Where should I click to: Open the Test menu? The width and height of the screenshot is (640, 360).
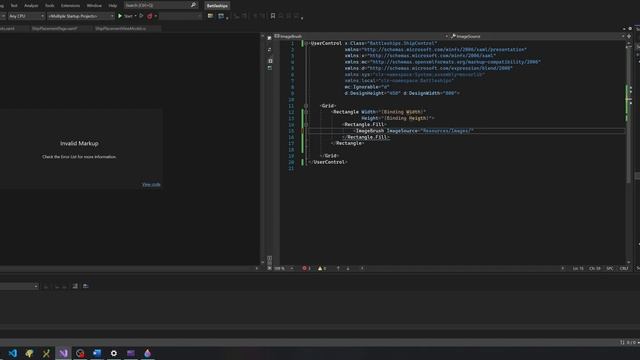tap(14, 6)
